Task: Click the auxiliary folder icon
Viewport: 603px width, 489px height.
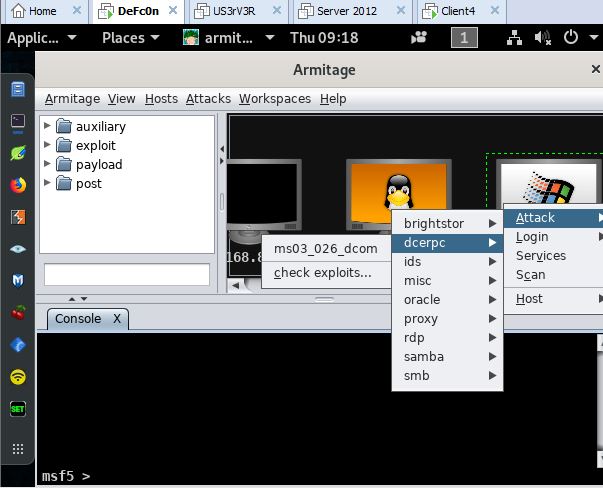Action: (x=64, y=126)
